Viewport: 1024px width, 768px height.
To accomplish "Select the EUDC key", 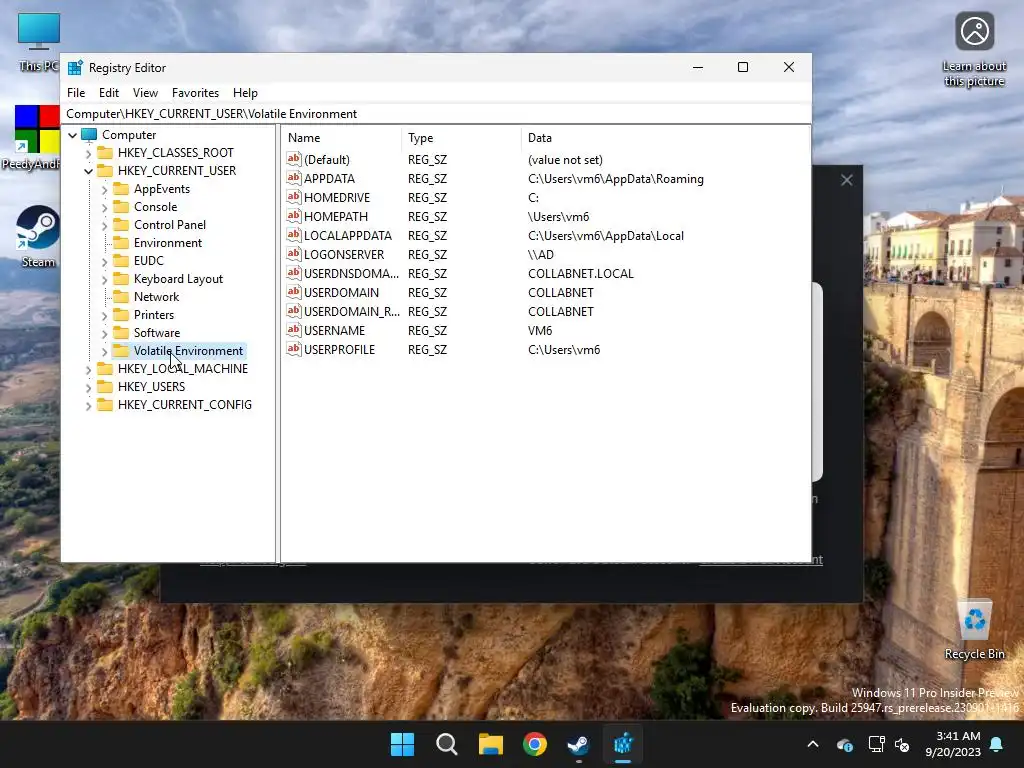I will 149,261.
